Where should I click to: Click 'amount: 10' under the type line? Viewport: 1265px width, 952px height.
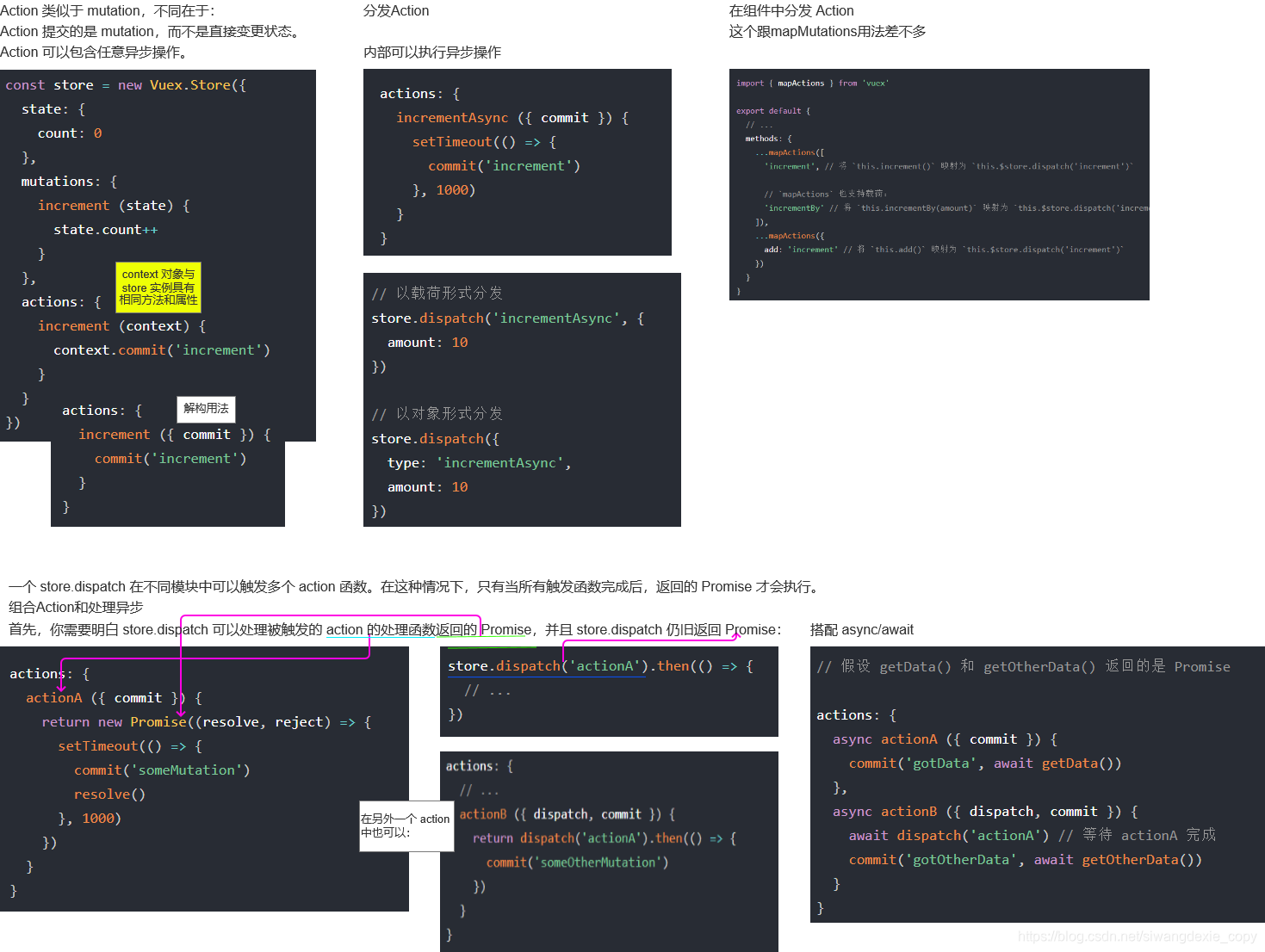pos(428,487)
